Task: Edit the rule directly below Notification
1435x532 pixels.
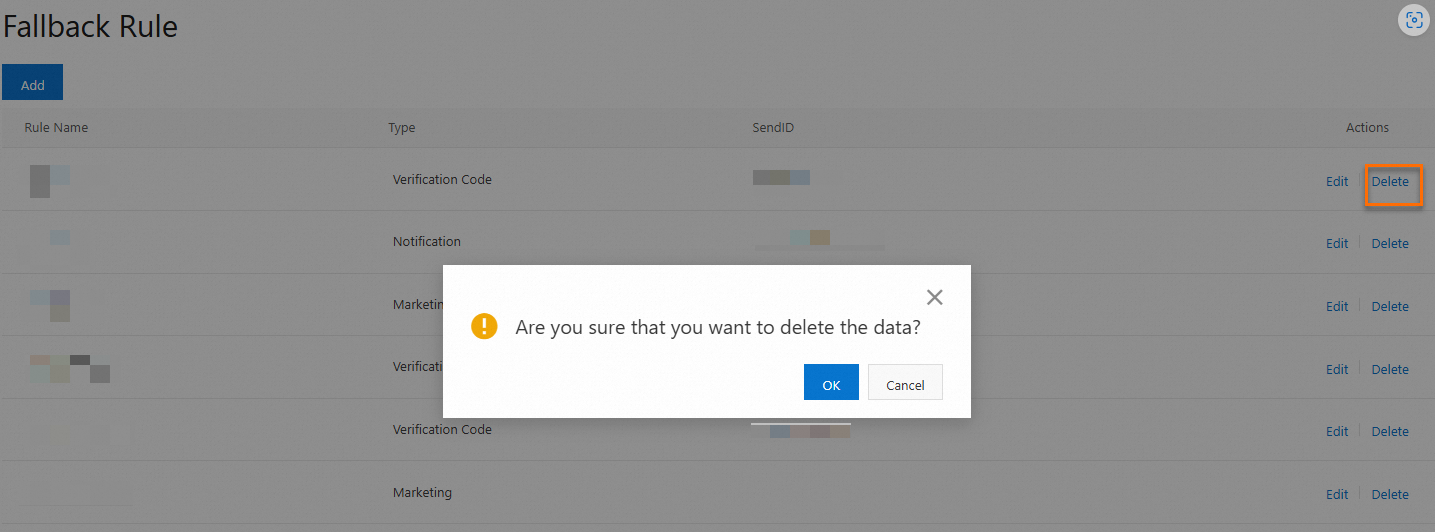Action: click(x=1337, y=307)
